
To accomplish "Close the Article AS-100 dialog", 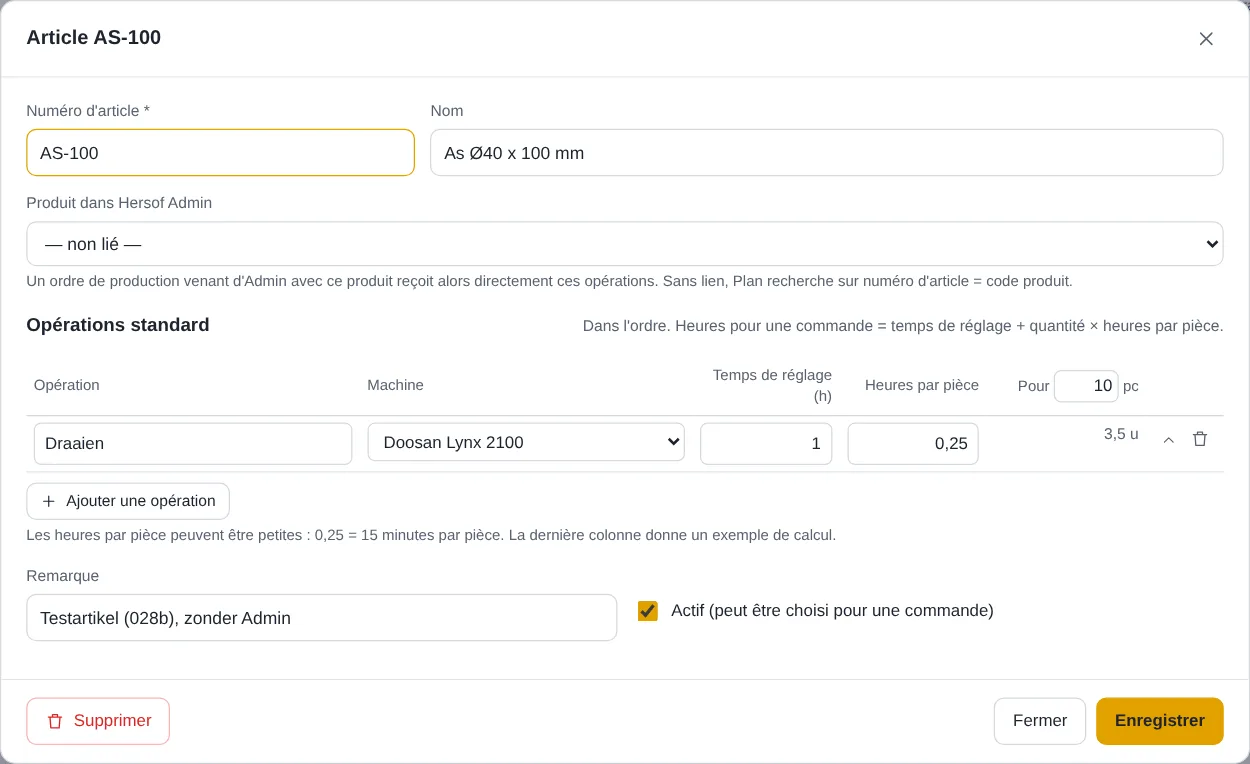I will tap(1206, 39).
